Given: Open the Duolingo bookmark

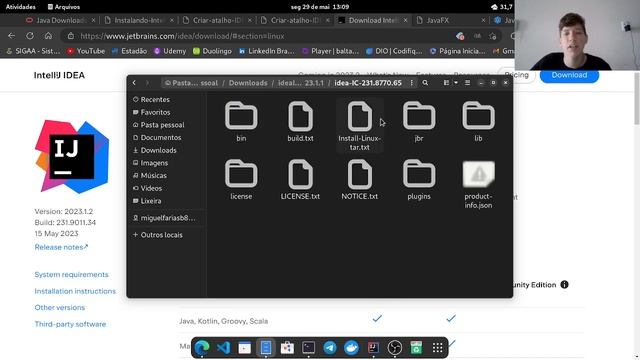Looking at the screenshot, I should coord(212,51).
